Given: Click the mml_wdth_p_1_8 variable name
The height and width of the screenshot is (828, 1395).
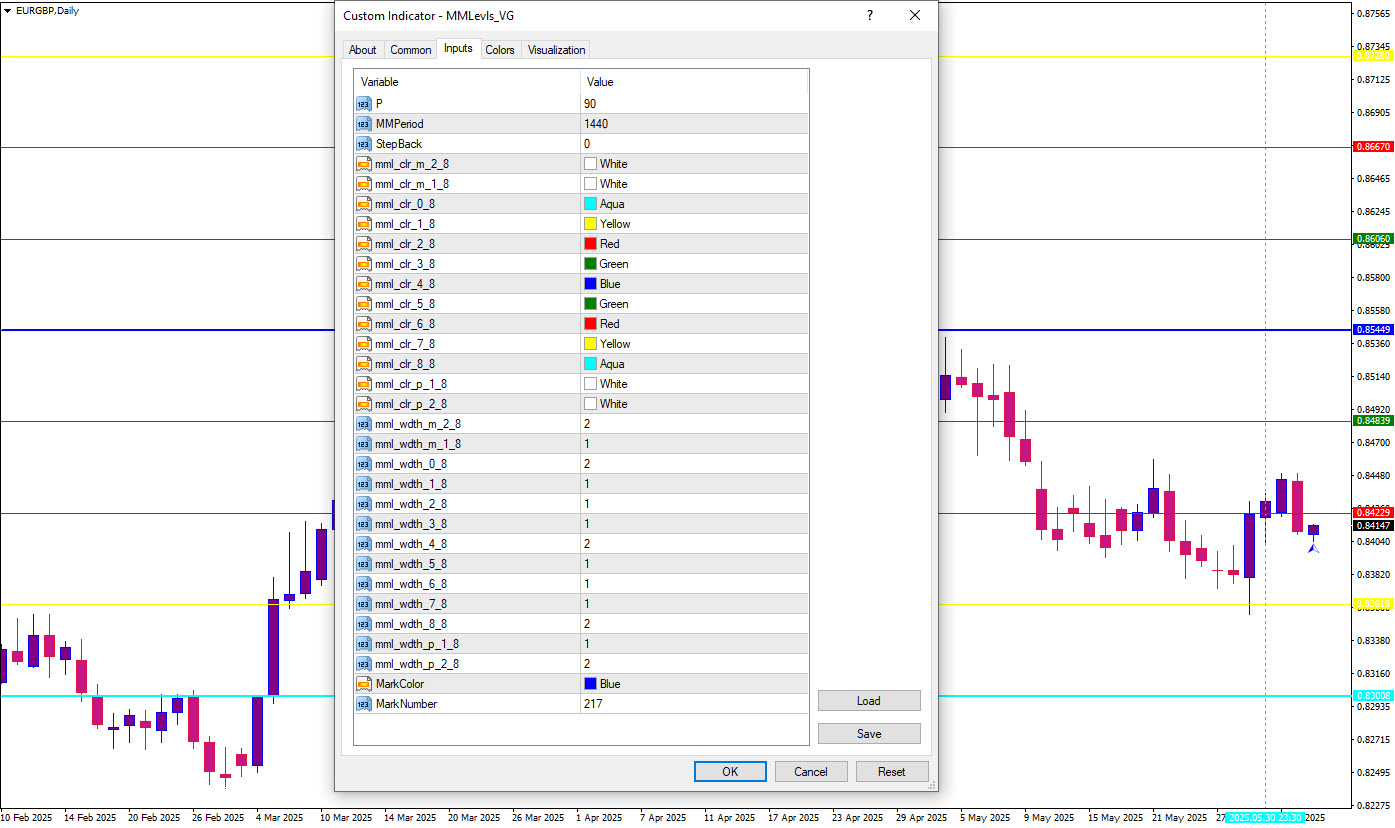Looking at the screenshot, I should [x=417, y=644].
